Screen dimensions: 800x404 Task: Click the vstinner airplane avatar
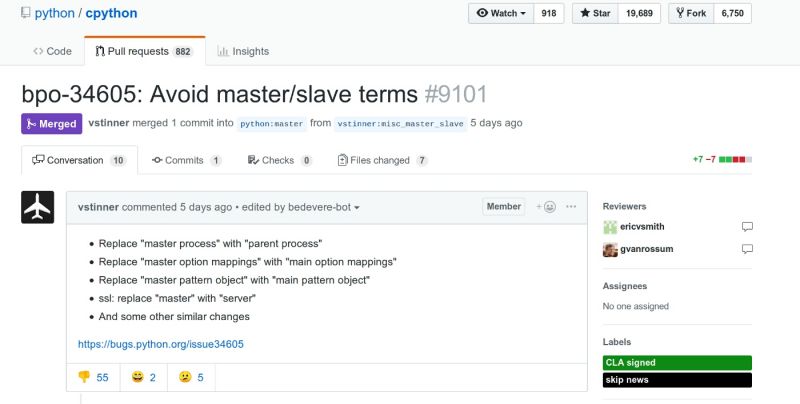[x=38, y=207]
